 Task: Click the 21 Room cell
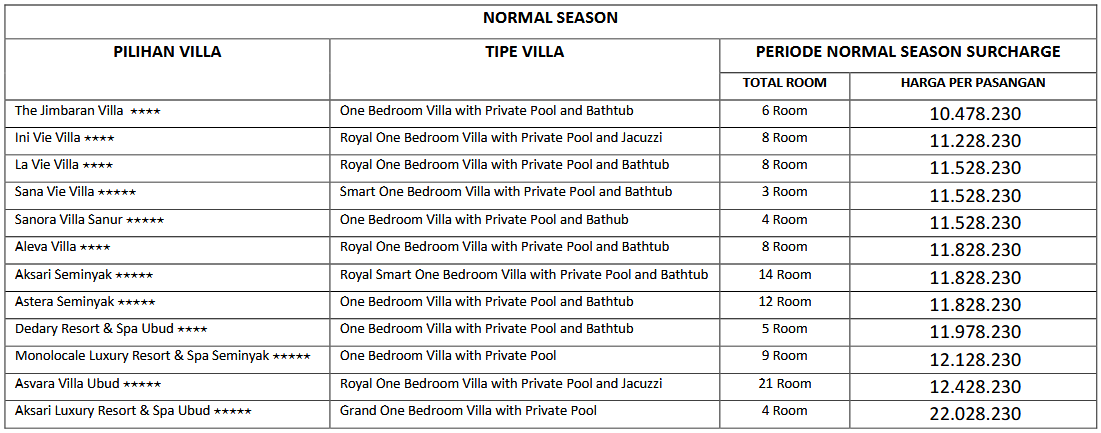click(x=784, y=384)
